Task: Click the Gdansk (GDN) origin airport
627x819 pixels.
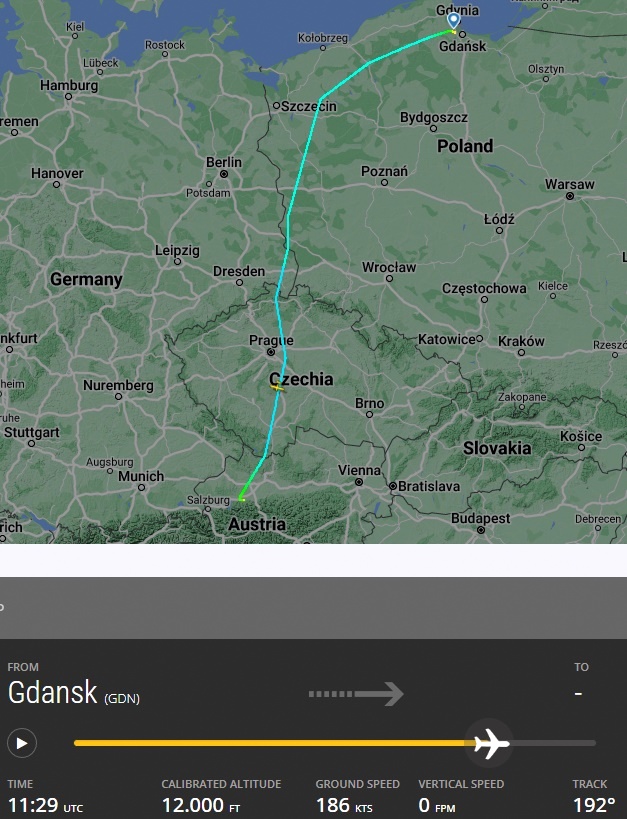Action: (74, 693)
